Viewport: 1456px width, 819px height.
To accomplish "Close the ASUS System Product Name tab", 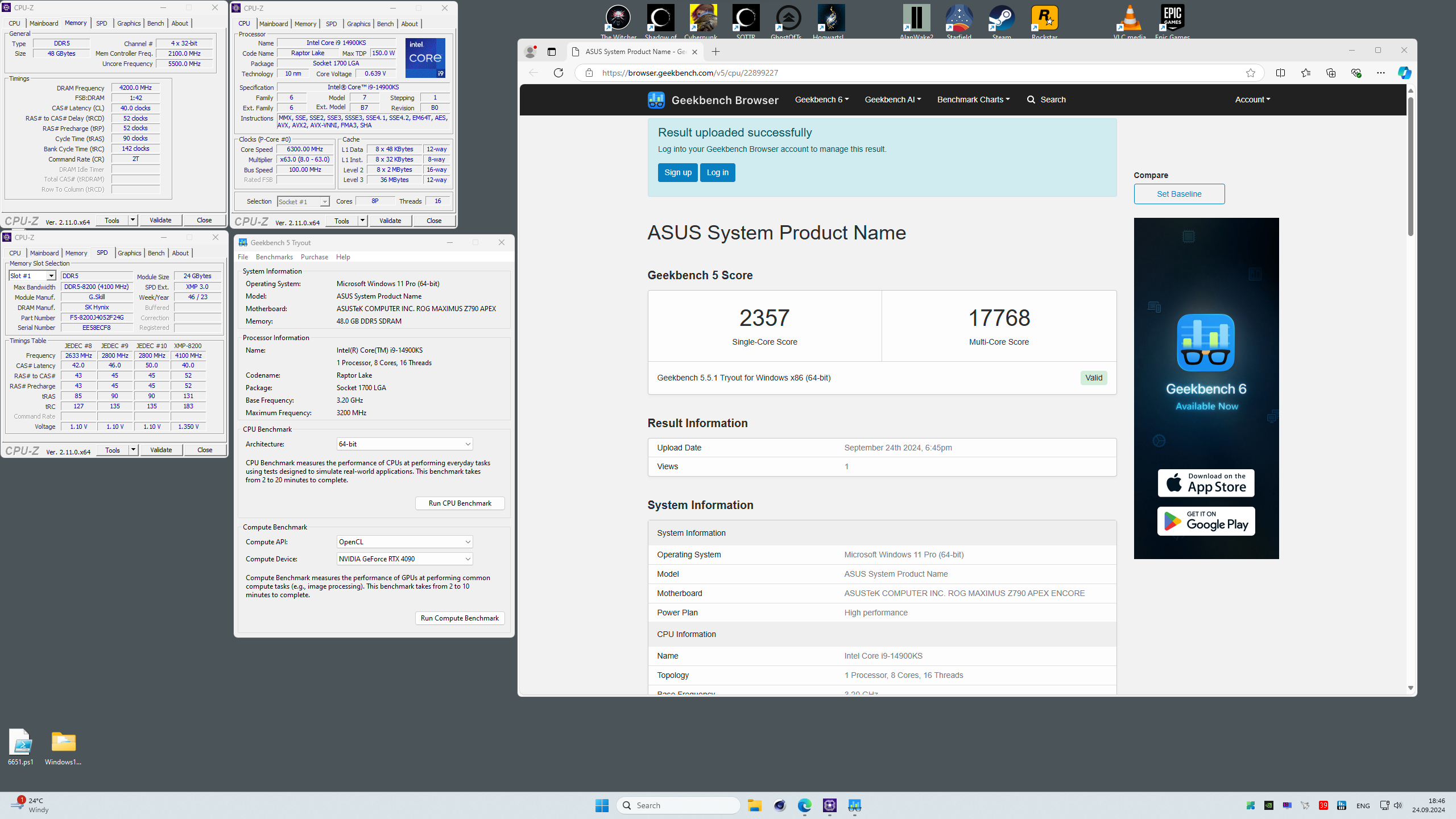I will coord(694,52).
